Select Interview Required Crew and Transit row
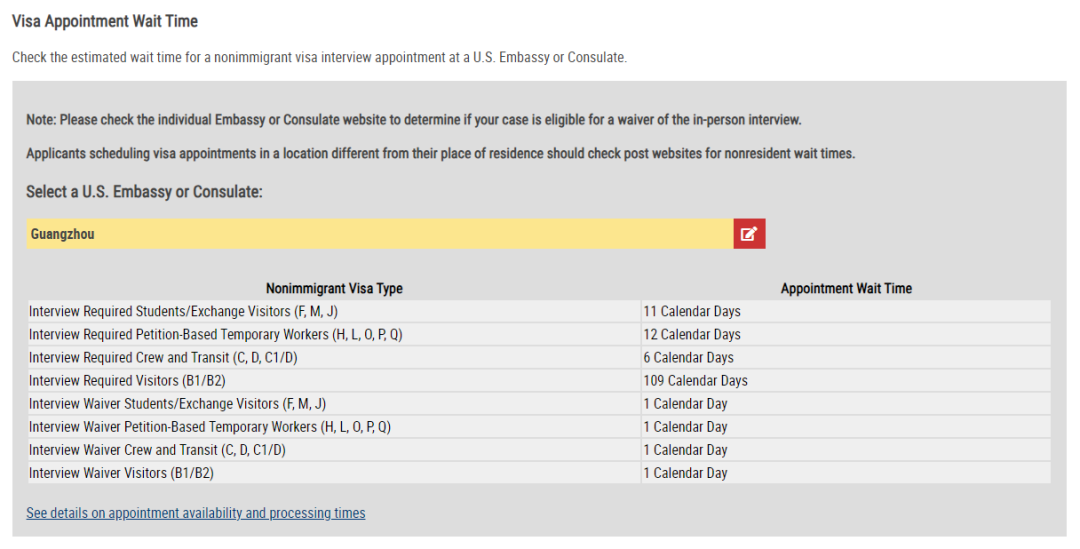Viewport: 1080px width, 549px height. point(539,358)
